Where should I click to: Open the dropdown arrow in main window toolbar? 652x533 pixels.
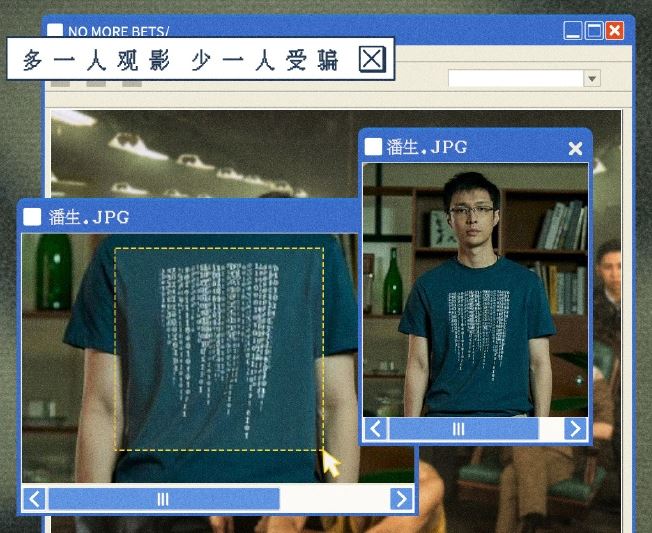click(x=593, y=78)
